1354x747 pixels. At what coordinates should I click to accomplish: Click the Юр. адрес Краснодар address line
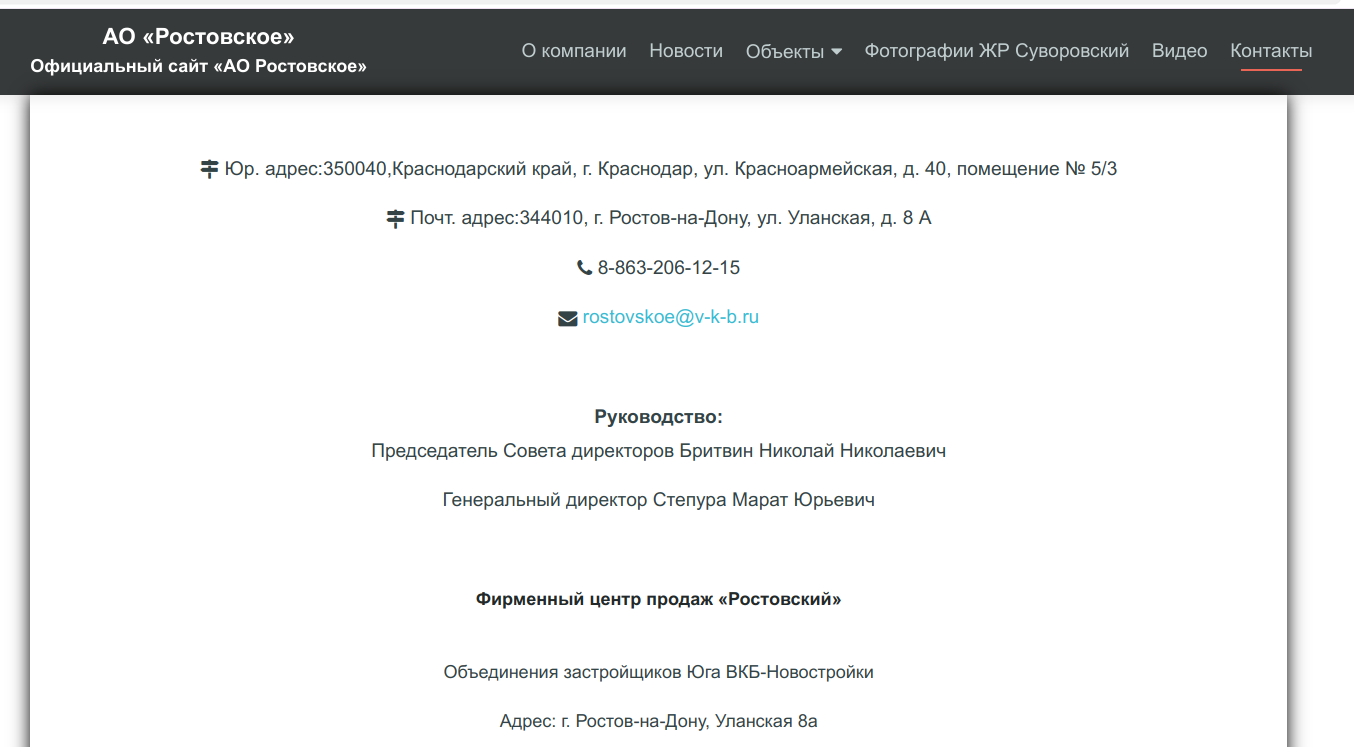click(x=671, y=169)
